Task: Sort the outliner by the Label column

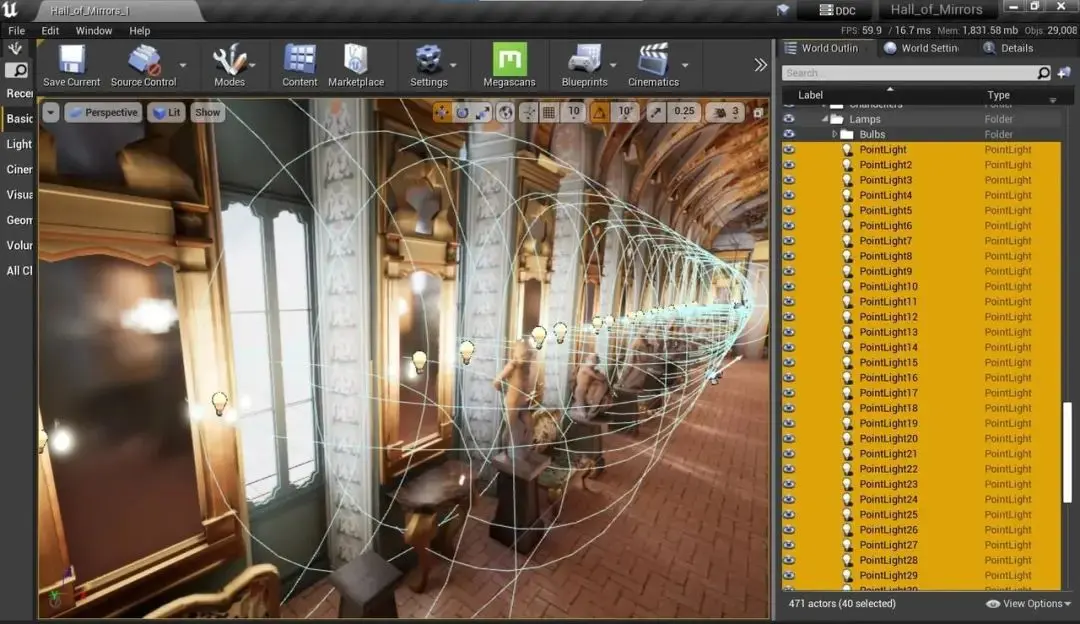Action: tap(811, 95)
